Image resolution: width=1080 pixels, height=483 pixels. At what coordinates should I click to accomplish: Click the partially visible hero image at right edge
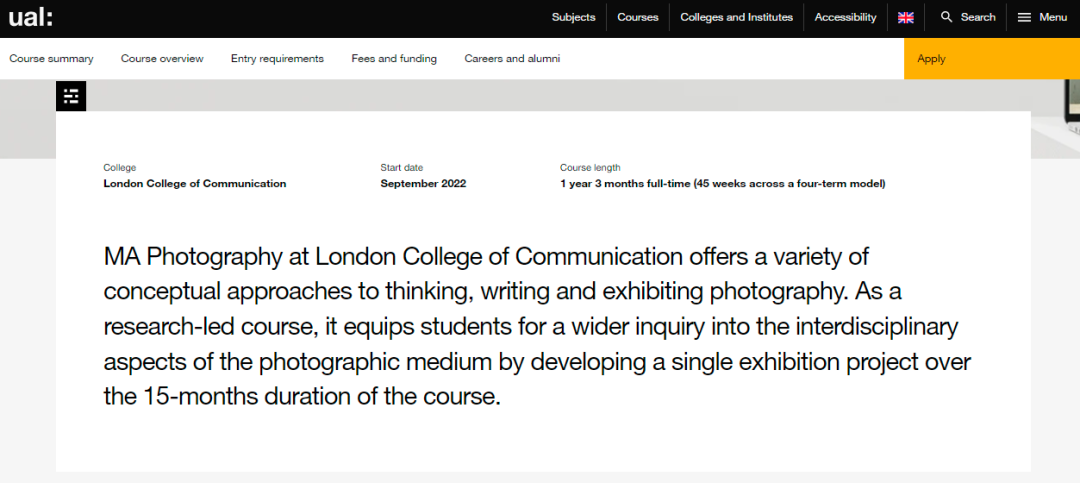[x=1072, y=107]
